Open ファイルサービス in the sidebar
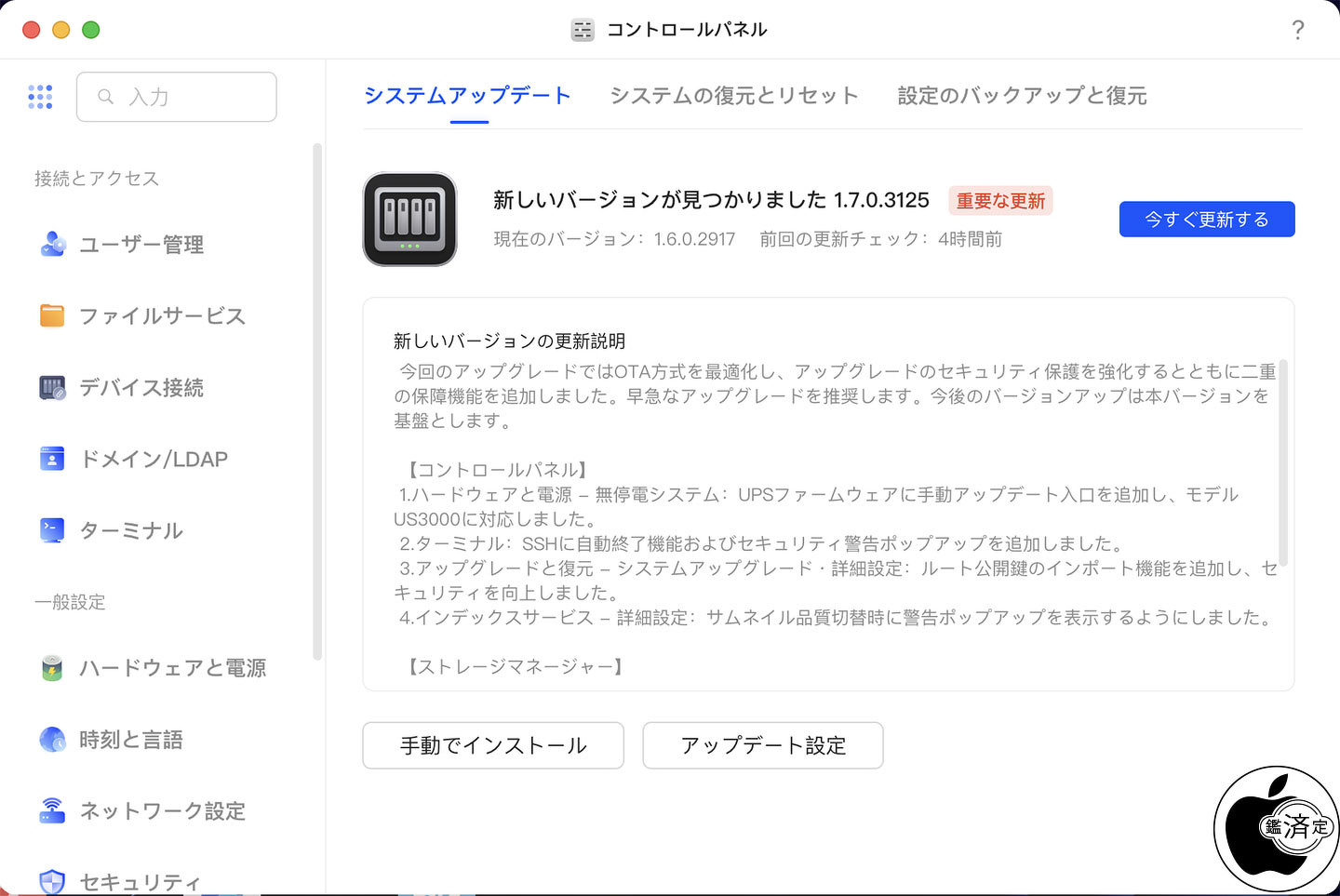 [x=162, y=316]
